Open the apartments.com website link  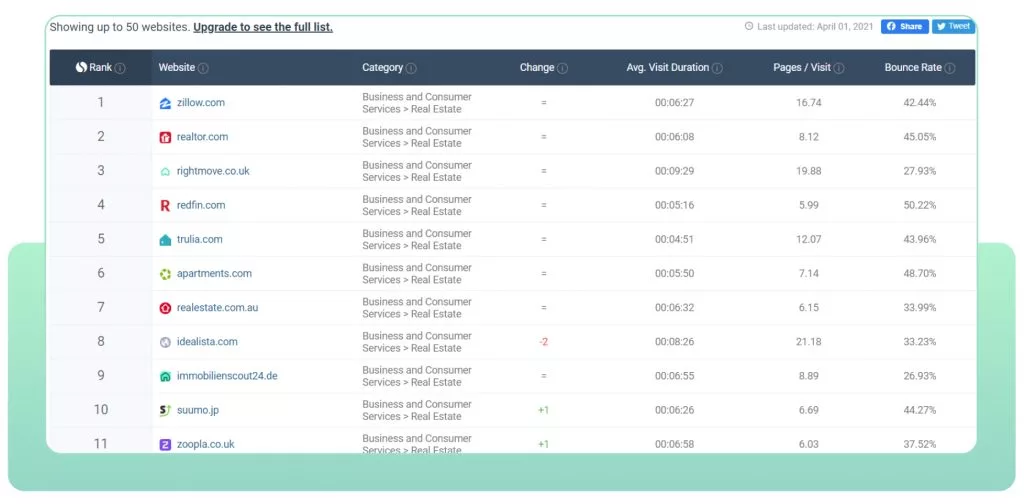tap(214, 274)
